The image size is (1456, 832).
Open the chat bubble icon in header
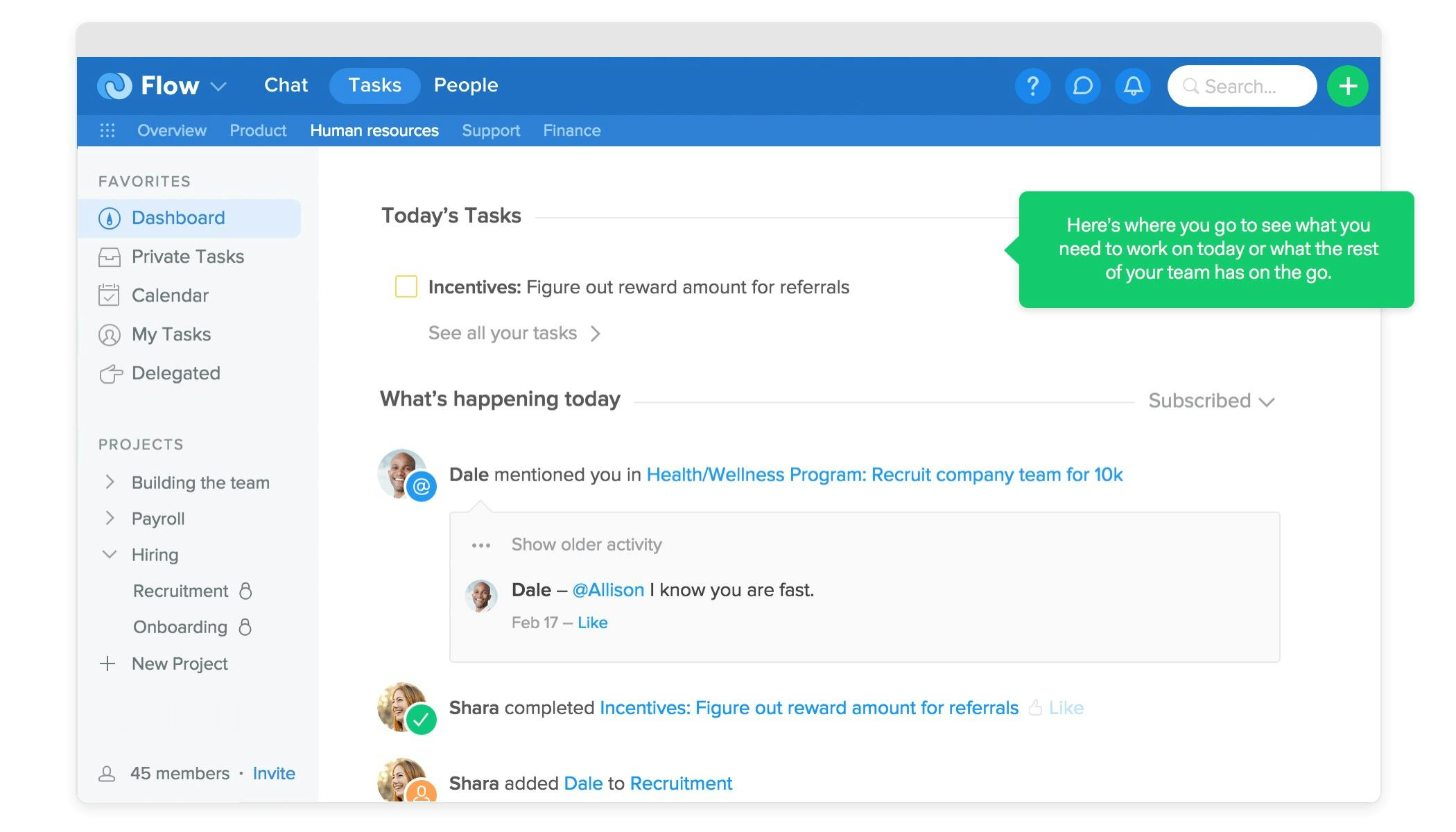(x=1082, y=86)
